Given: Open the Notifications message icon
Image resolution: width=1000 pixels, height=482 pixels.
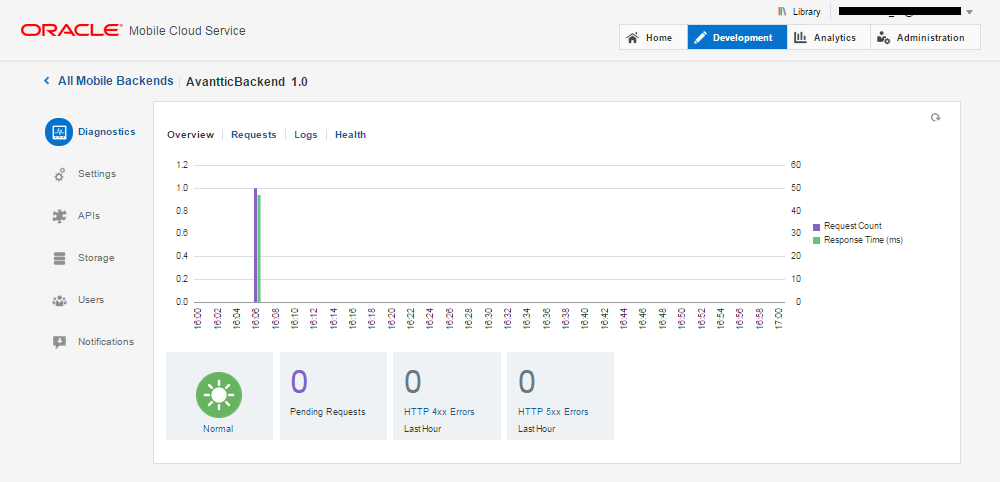Looking at the screenshot, I should coord(59,342).
